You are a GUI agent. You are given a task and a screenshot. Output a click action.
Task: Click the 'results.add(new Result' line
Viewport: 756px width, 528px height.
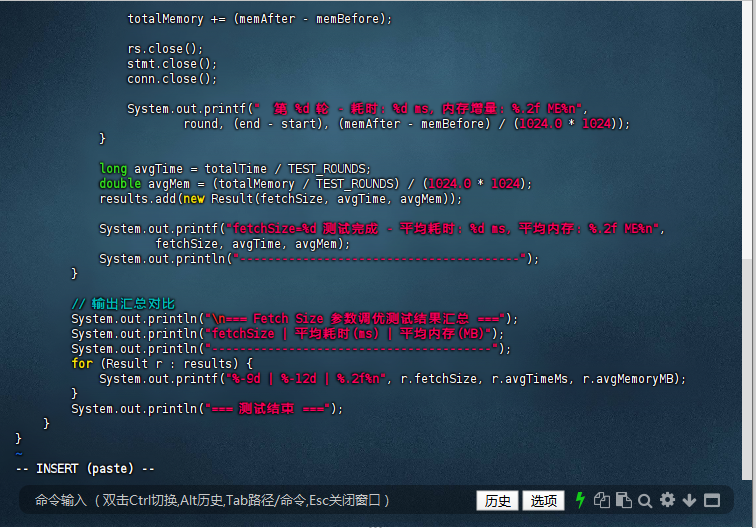pos(280,199)
